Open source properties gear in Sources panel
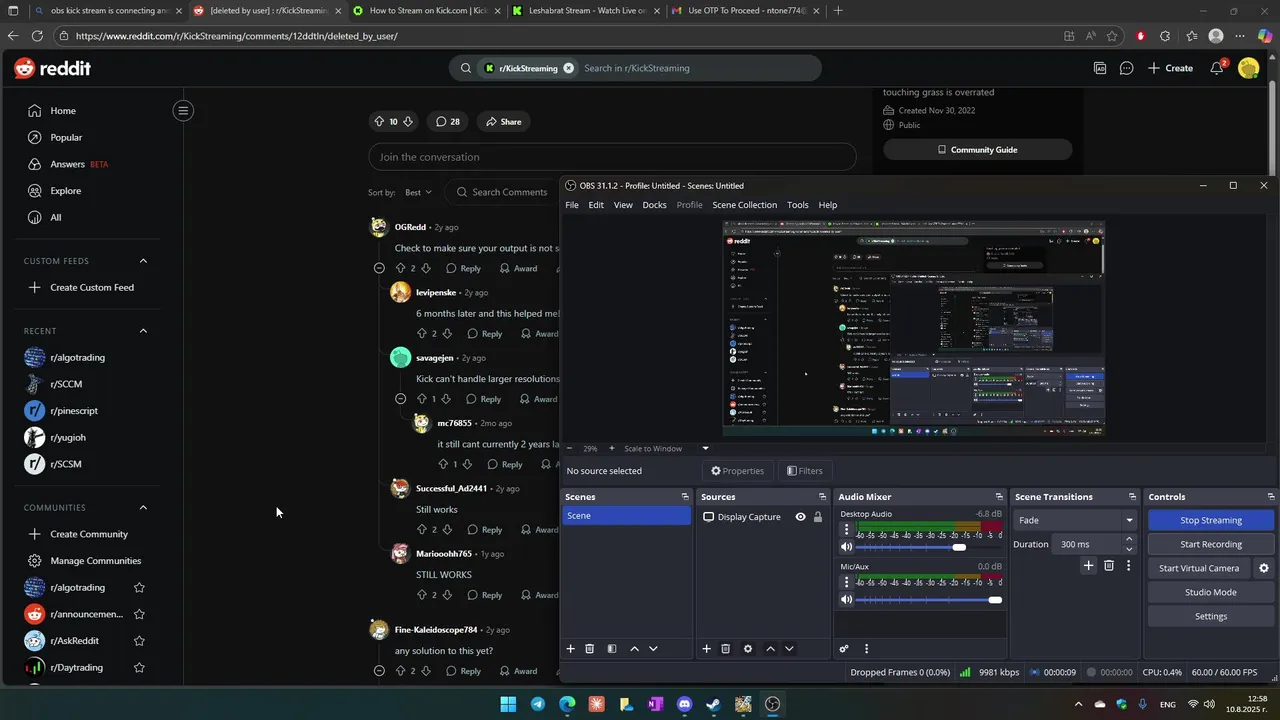The height and width of the screenshot is (720, 1280). [748, 649]
